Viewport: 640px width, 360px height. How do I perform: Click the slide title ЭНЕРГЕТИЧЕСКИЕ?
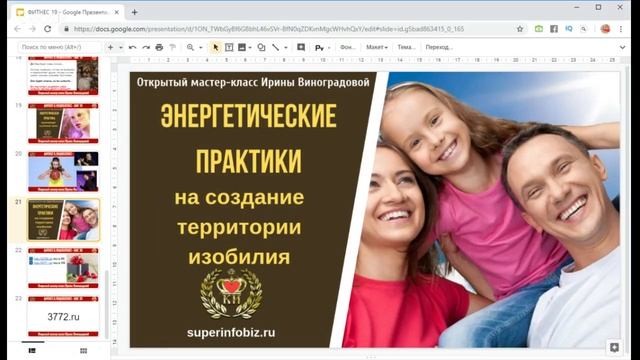(249, 116)
